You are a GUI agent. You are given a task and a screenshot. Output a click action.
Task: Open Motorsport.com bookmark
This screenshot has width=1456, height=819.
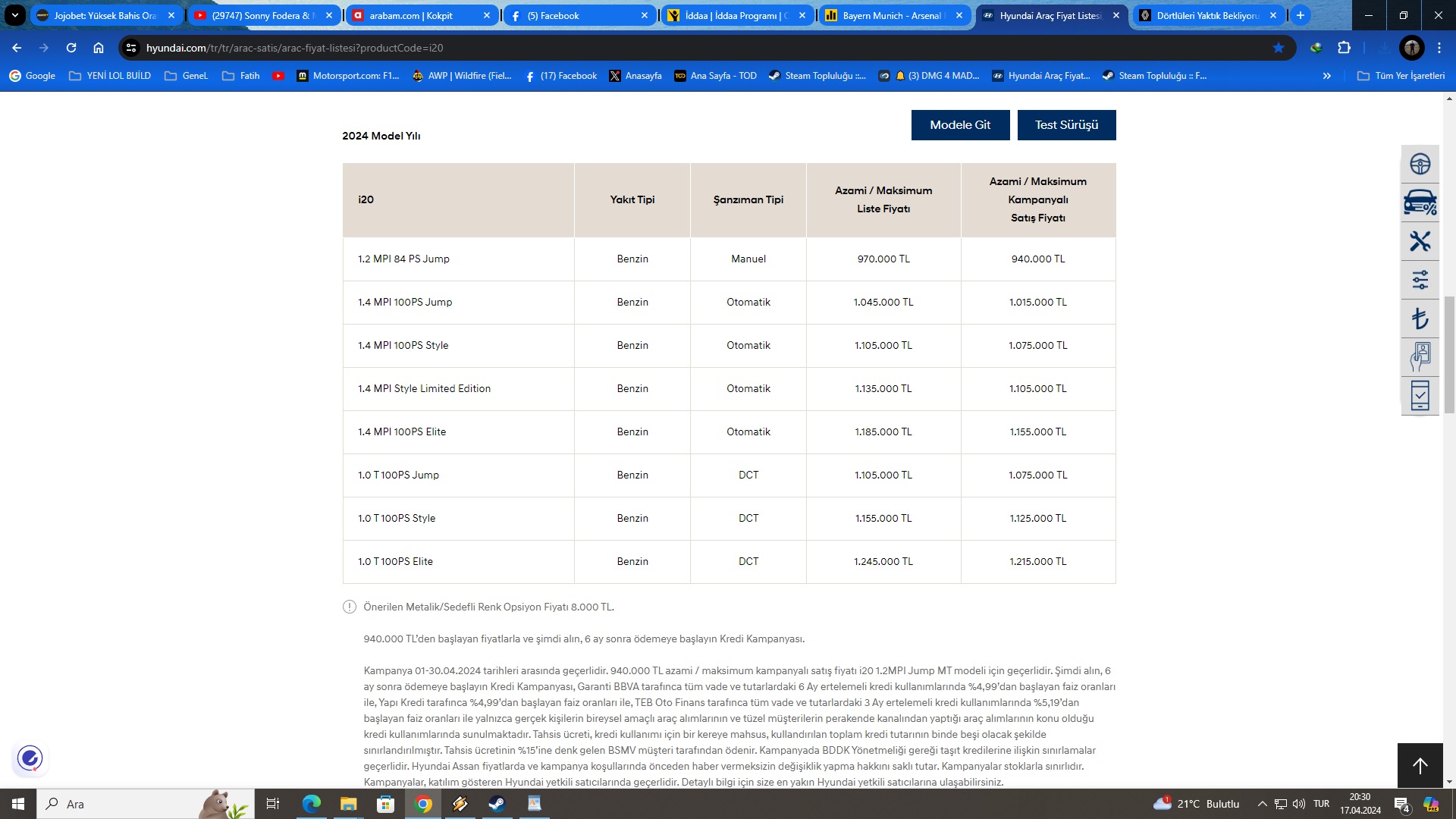348,76
